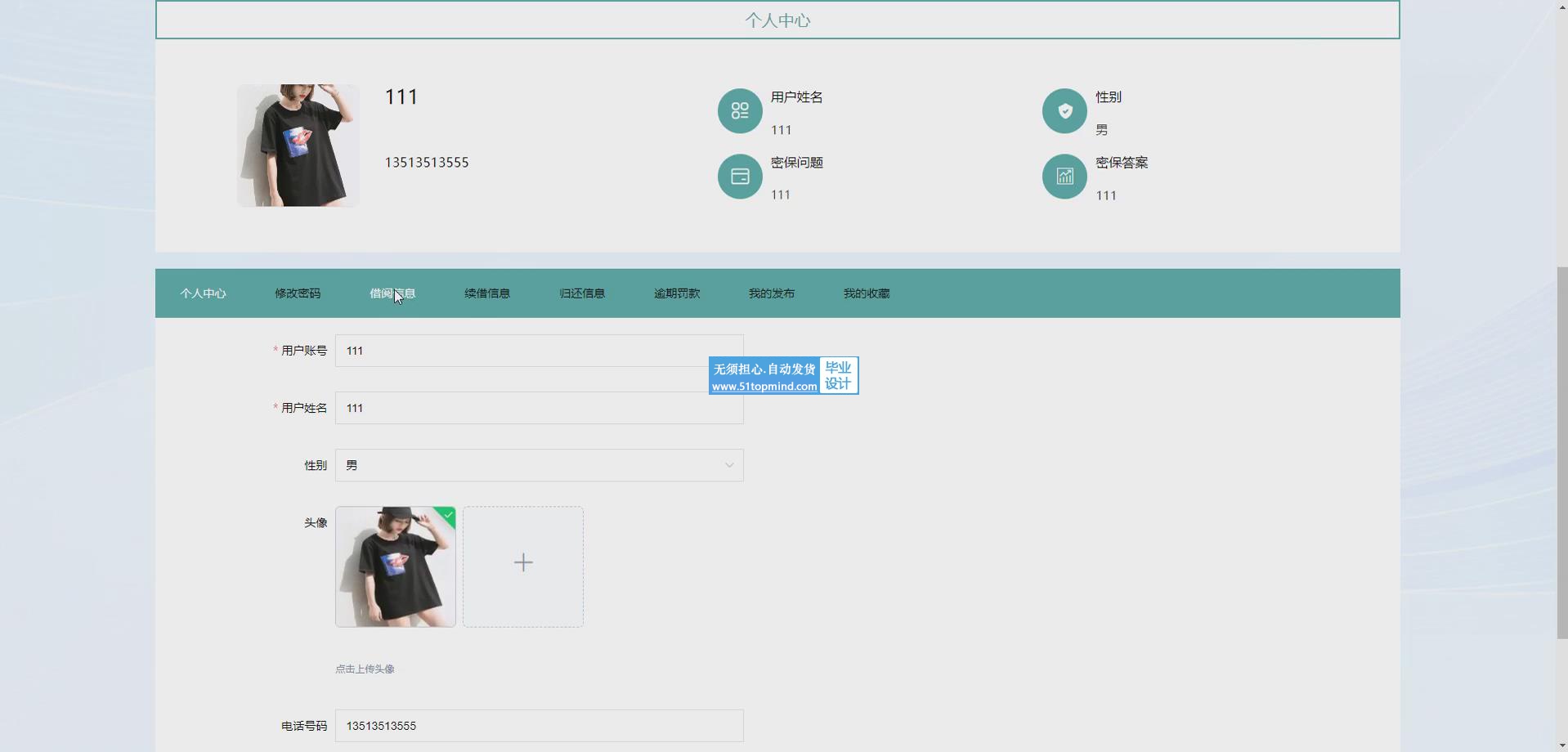The height and width of the screenshot is (752, 1568).
Task: Click the 男 value under 性别
Action: [x=1102, y=130]
